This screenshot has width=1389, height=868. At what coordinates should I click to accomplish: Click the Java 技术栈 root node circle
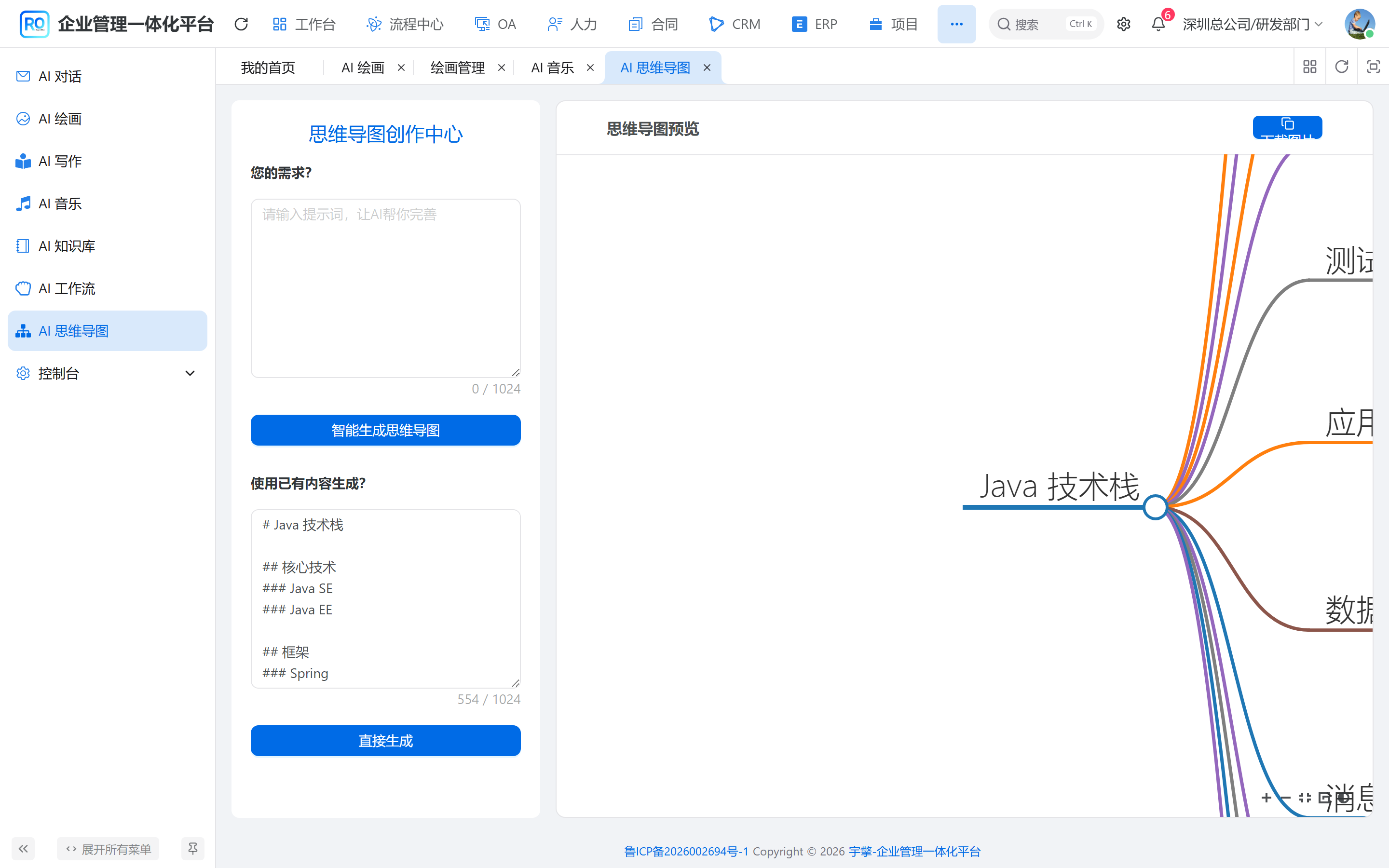pyautogui.click(x=1155, y=507)
